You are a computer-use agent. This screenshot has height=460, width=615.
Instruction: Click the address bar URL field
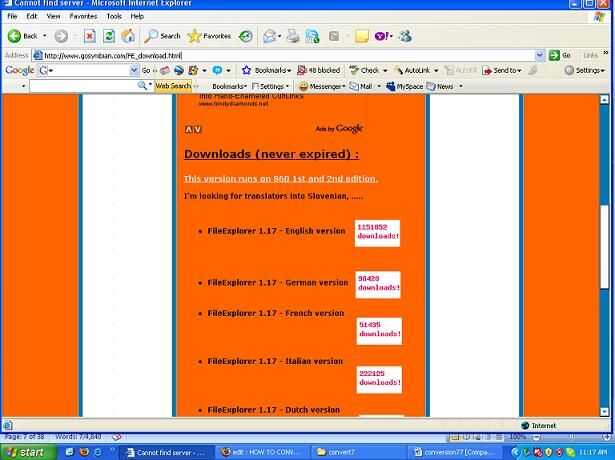click(x=288, y=55)
